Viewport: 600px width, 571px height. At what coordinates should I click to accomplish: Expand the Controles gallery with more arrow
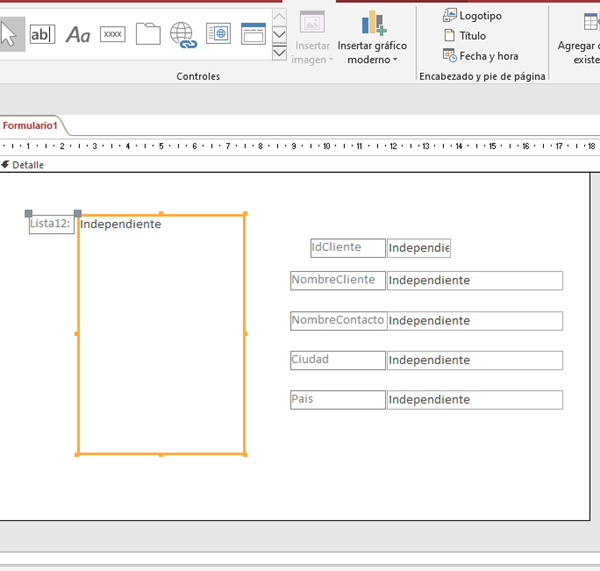click(280, 52)
